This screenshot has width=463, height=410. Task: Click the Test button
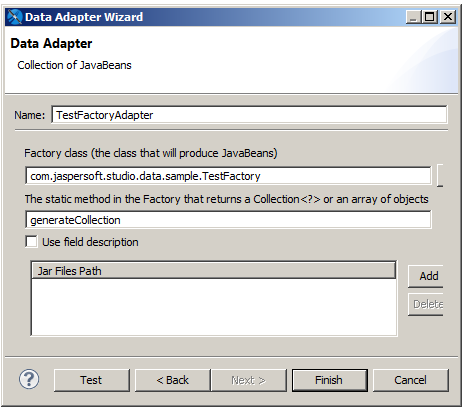[92, 380]
